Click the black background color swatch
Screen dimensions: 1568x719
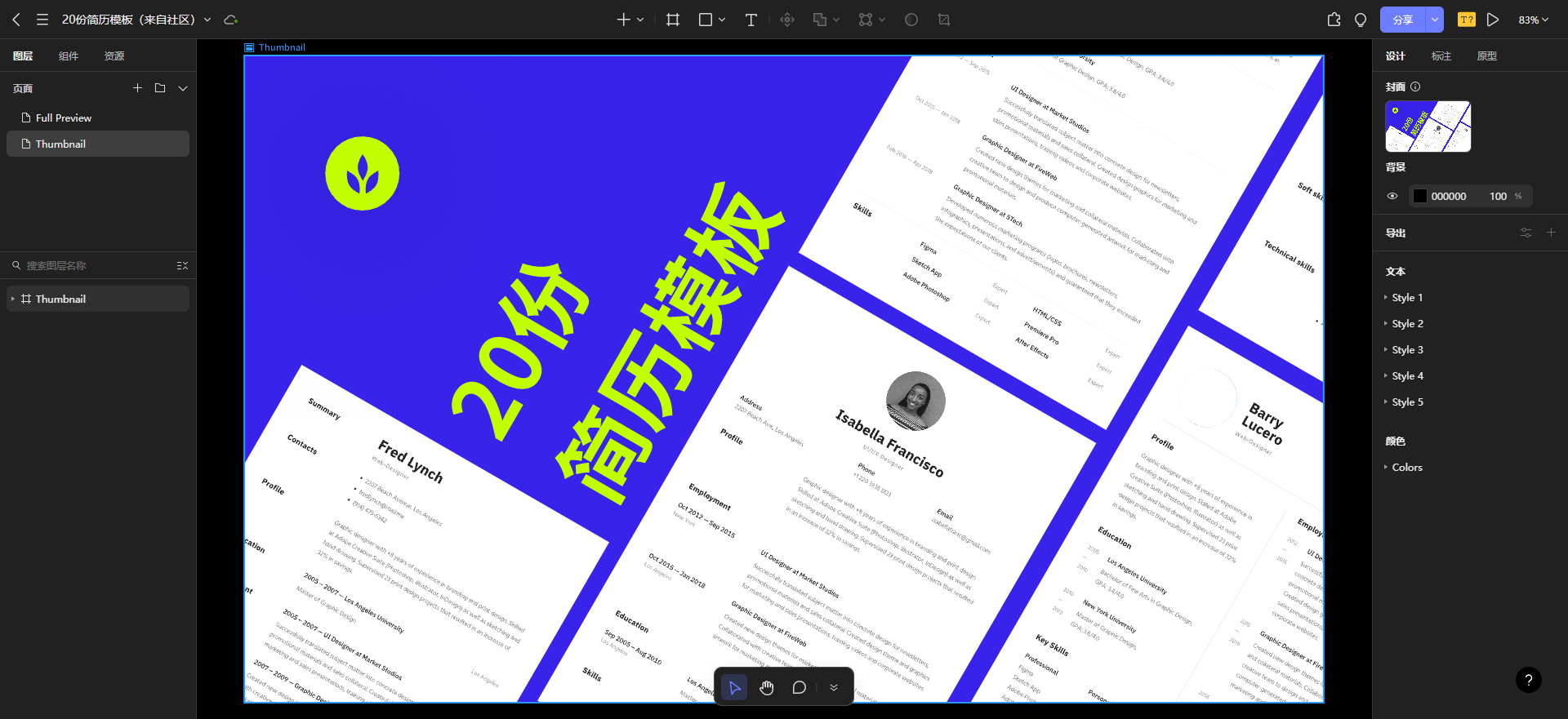click(x=1420, y=196)
